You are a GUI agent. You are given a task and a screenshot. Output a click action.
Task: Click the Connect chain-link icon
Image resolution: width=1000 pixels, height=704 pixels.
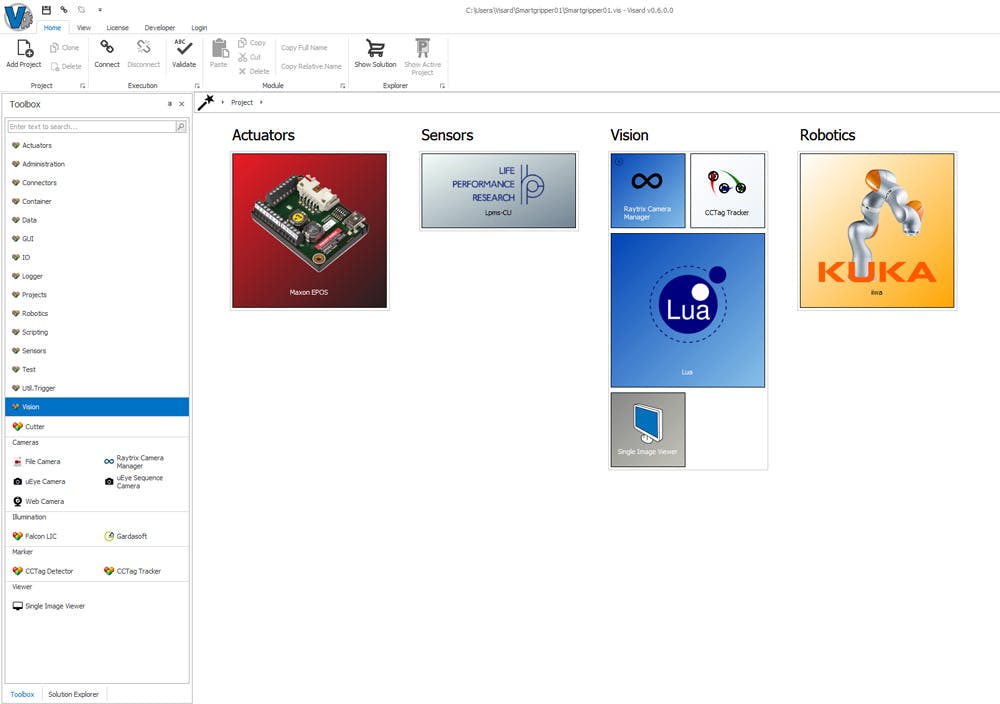point(107,47)
